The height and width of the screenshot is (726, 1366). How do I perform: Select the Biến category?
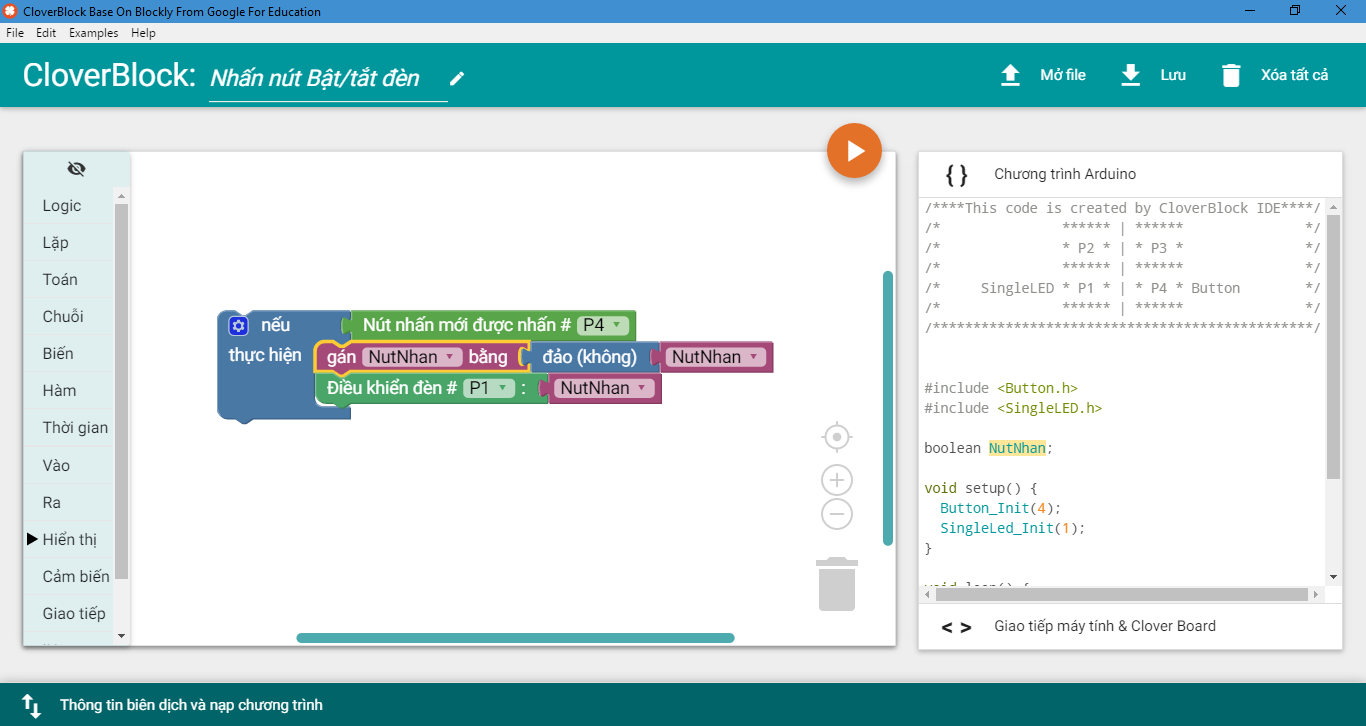pyautogui.click(x=69, y=354)
